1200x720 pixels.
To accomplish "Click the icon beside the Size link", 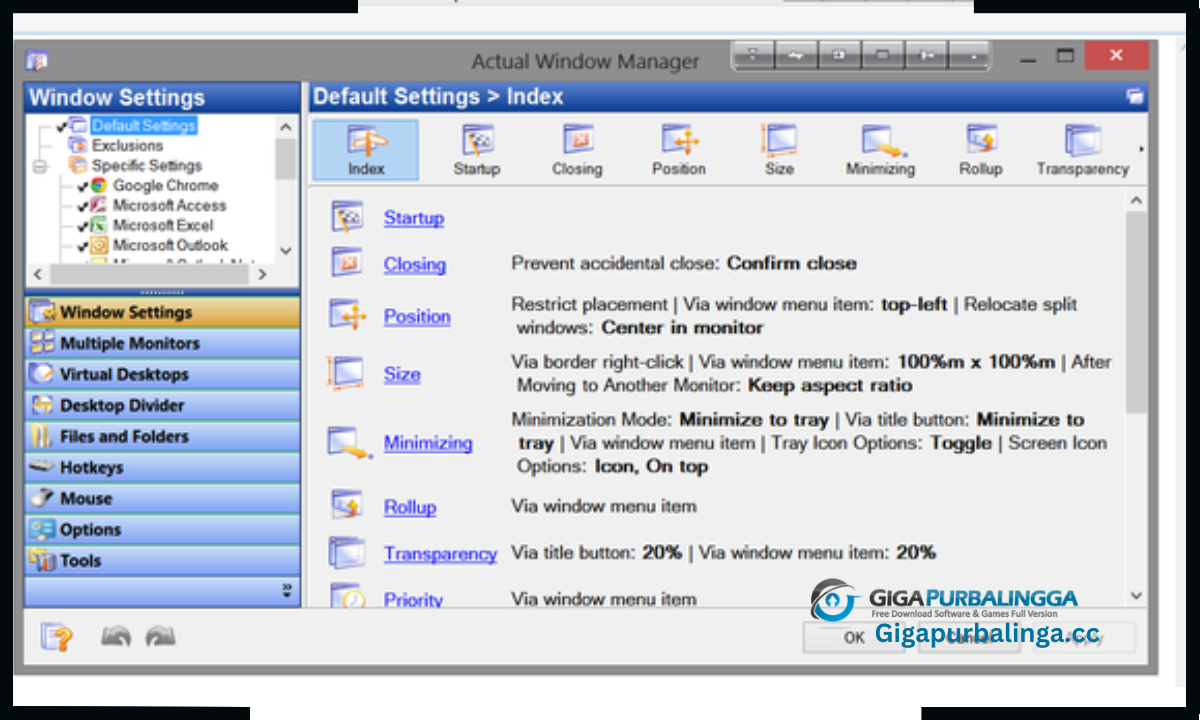I will click(346, 373).
